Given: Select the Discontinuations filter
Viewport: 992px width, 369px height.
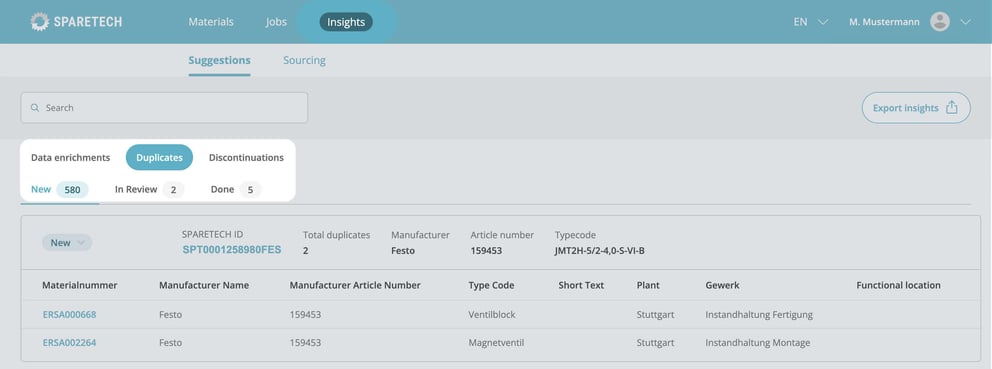Looking at the screenshot, I should point(246,158).
